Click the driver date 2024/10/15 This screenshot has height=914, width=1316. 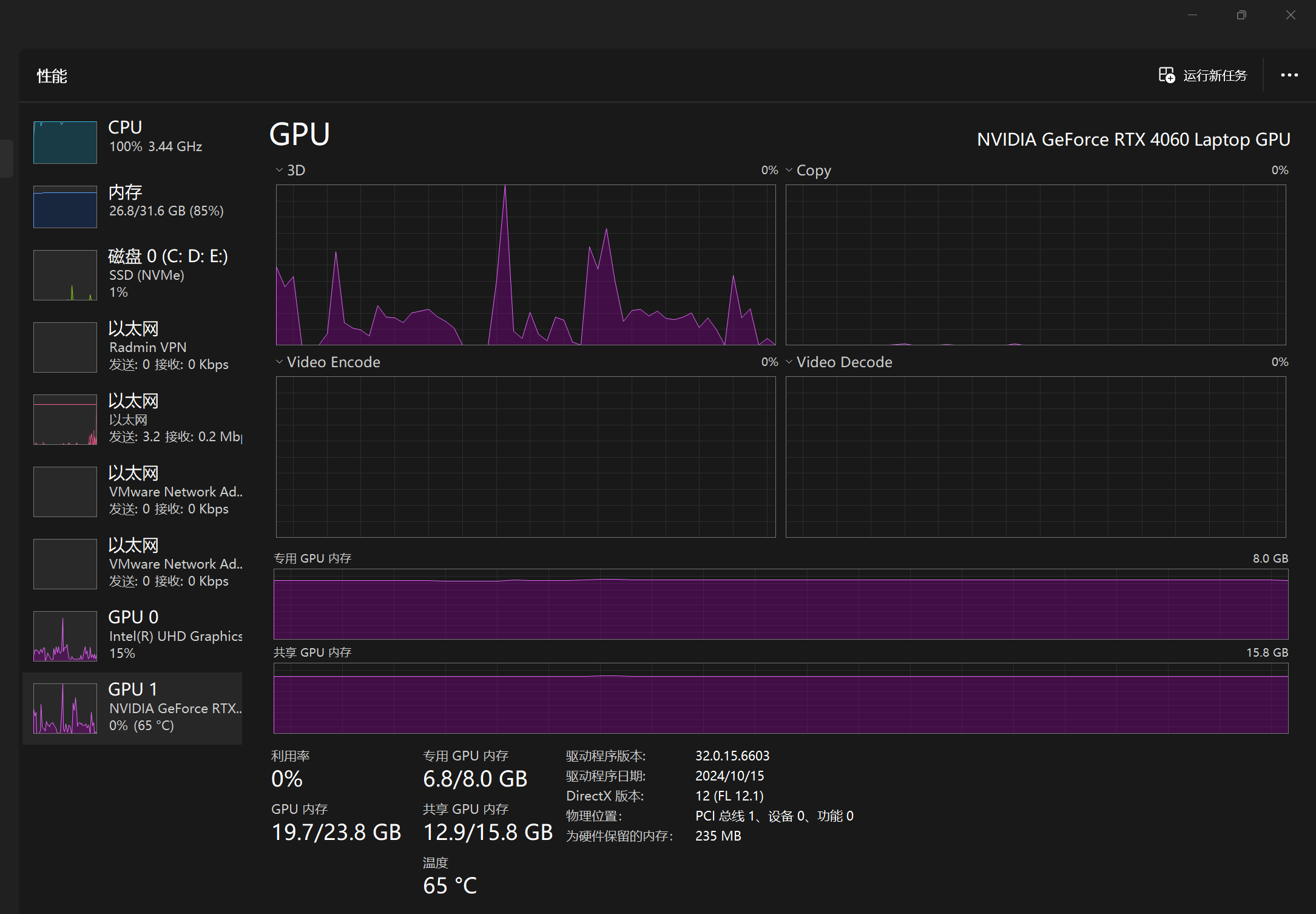pos(730,776)
